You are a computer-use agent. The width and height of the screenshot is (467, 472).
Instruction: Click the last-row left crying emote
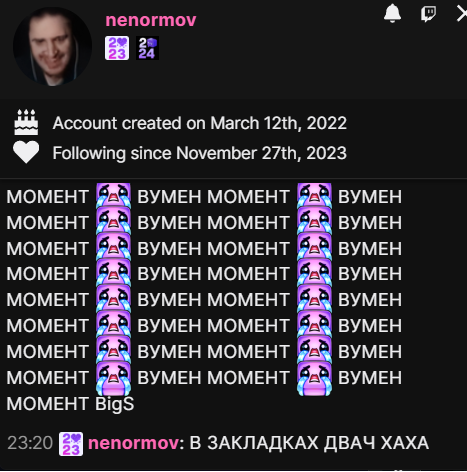click(x=113, y=378)
